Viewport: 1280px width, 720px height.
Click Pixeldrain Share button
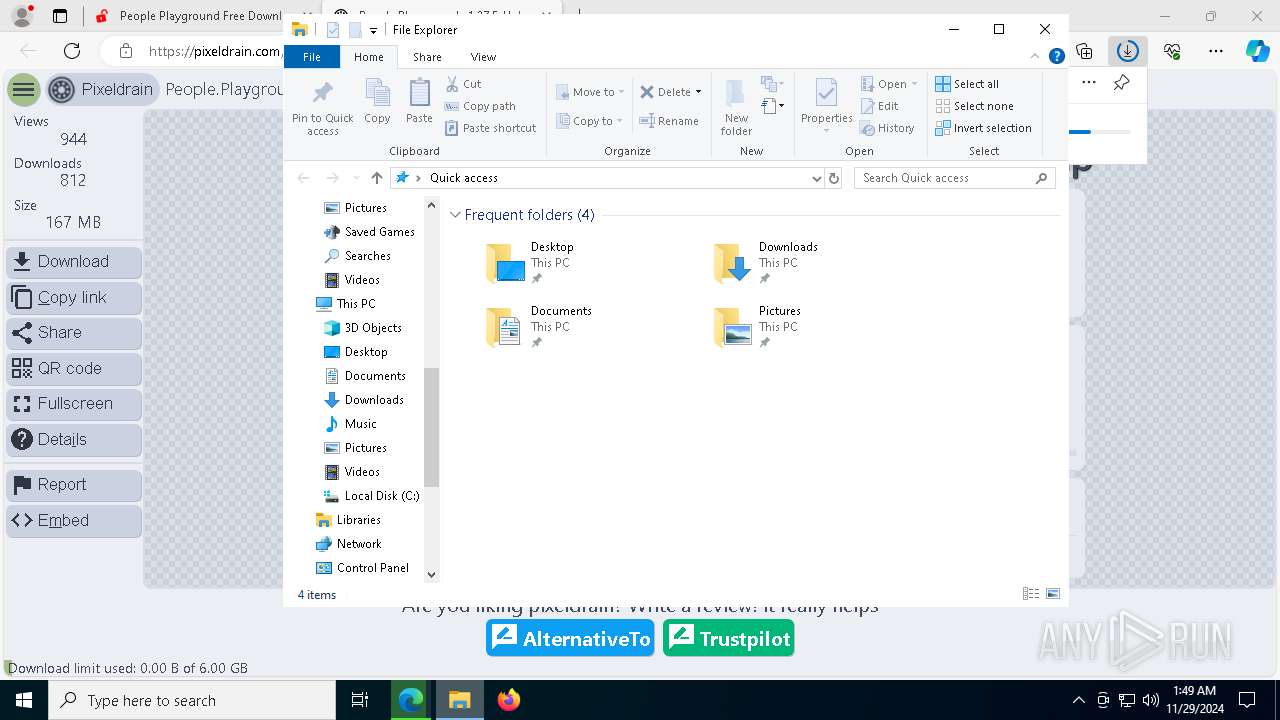(74, 333)
